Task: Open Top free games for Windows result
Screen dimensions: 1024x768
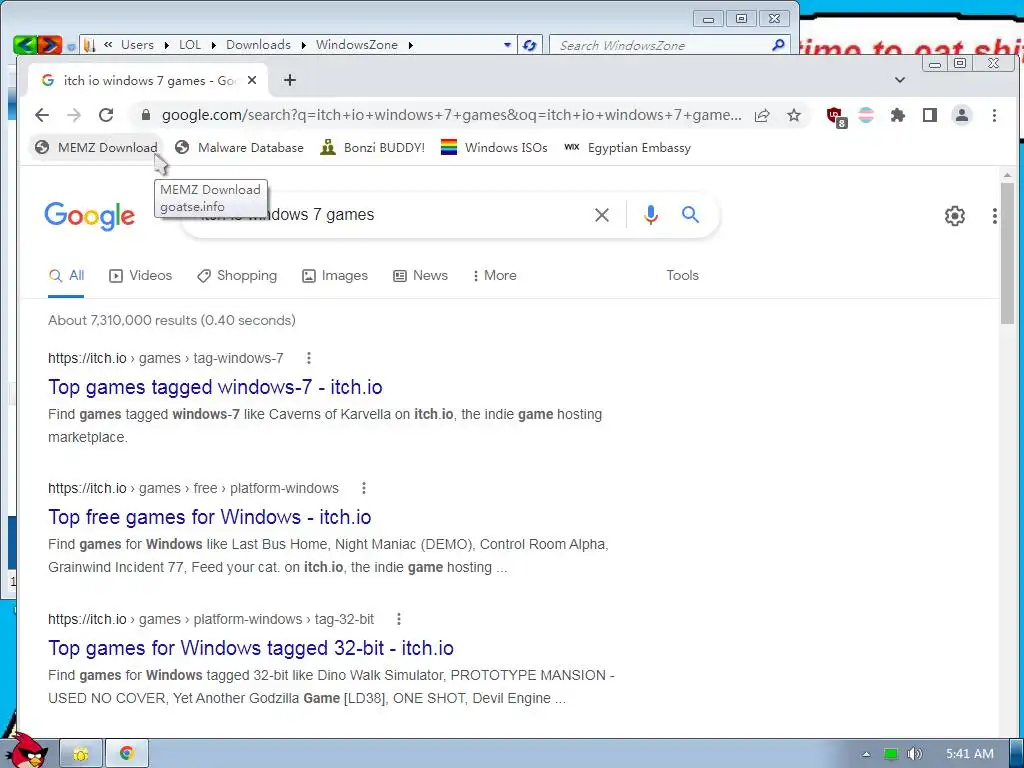Action: click(x=210, y=517)
